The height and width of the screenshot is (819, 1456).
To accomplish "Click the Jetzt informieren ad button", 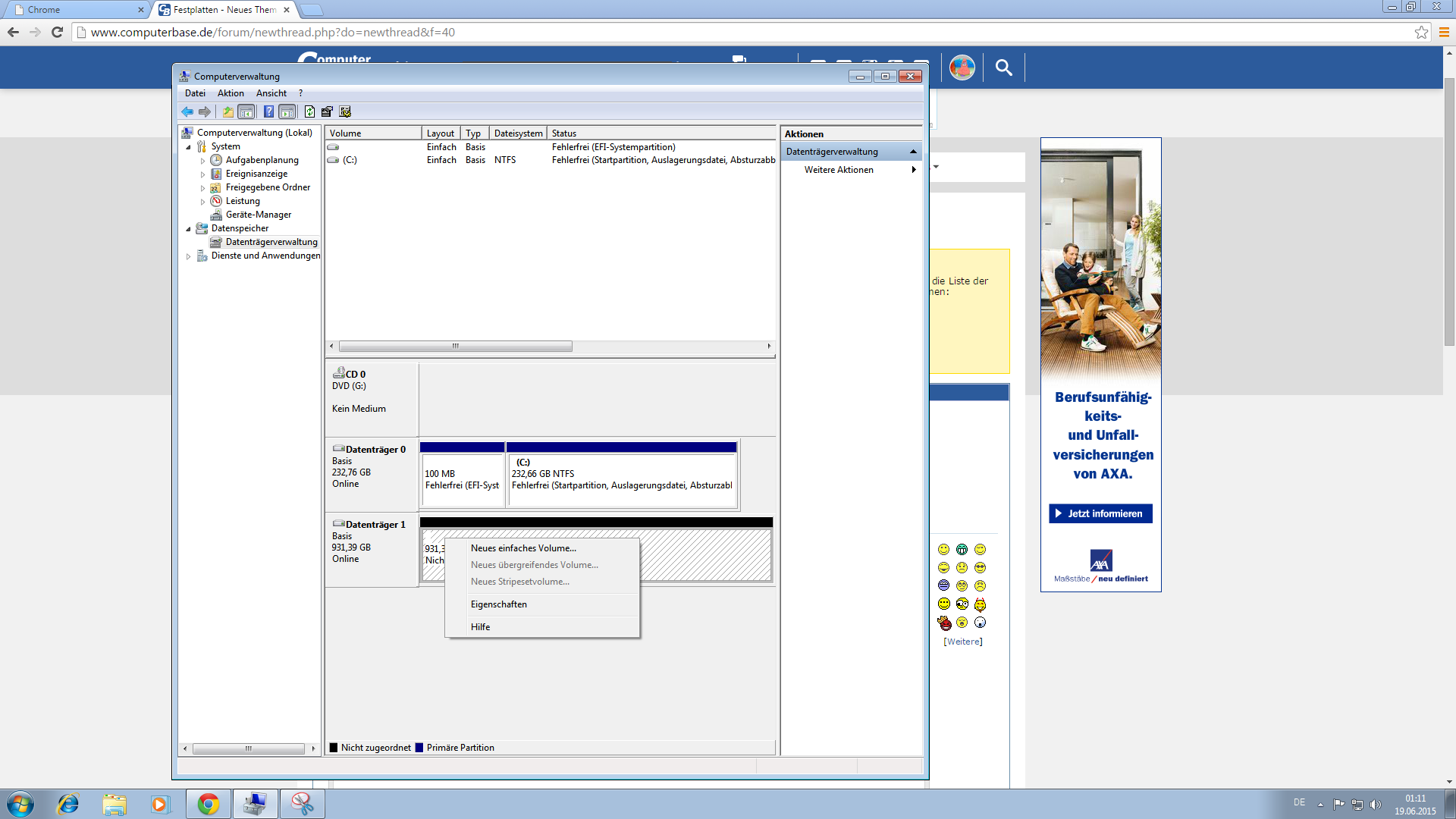I will pyautogui.click(x=1100, y=513).
